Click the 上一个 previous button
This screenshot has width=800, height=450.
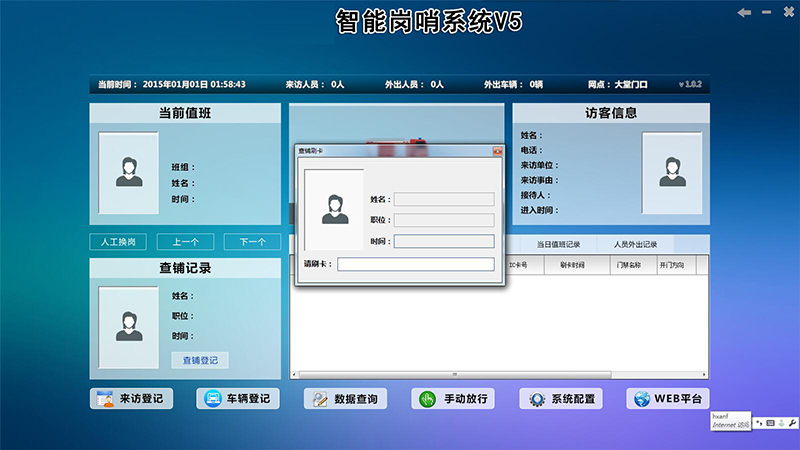point(186,242)
